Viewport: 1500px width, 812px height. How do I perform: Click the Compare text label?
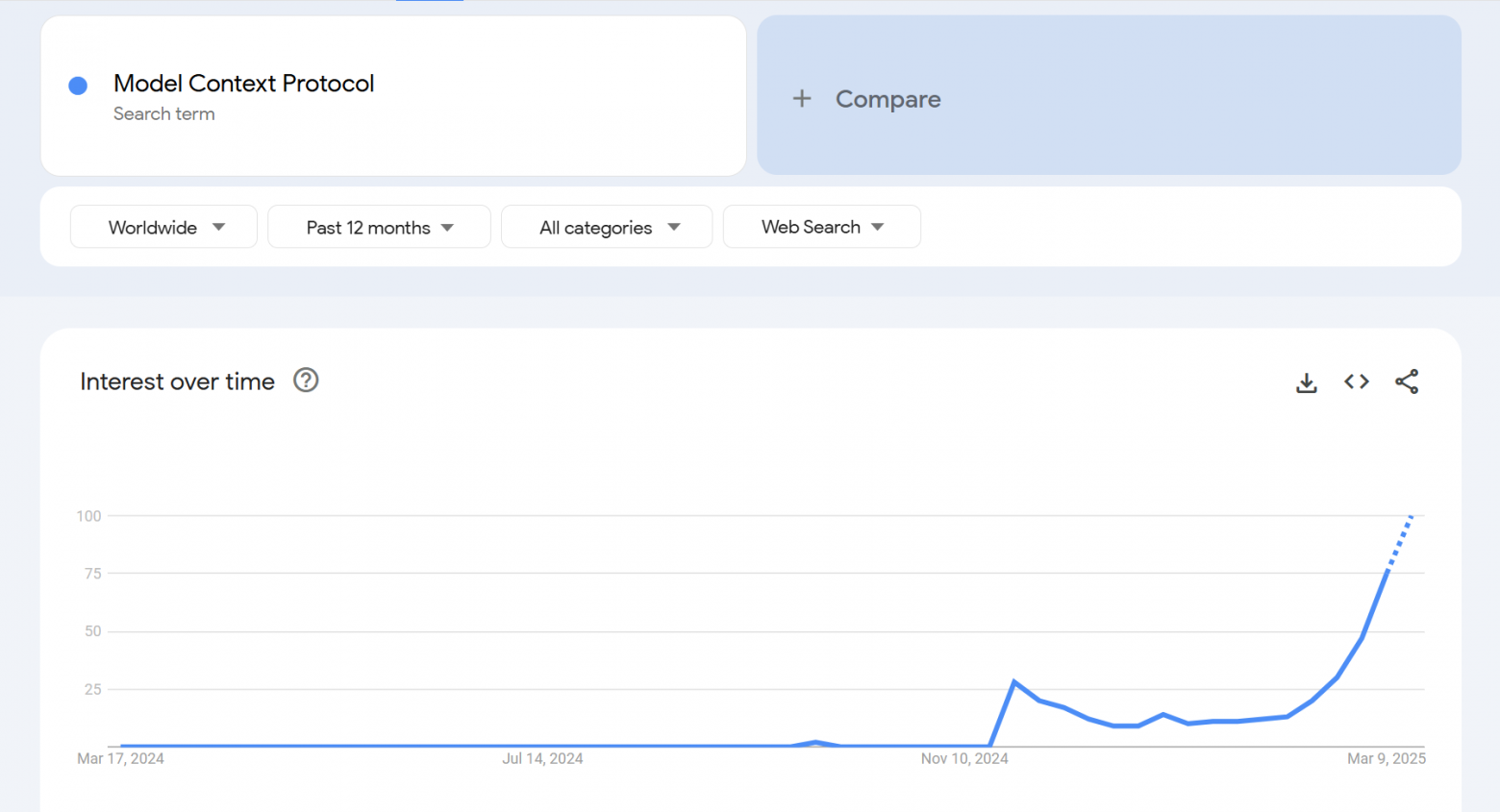[887, 99]
